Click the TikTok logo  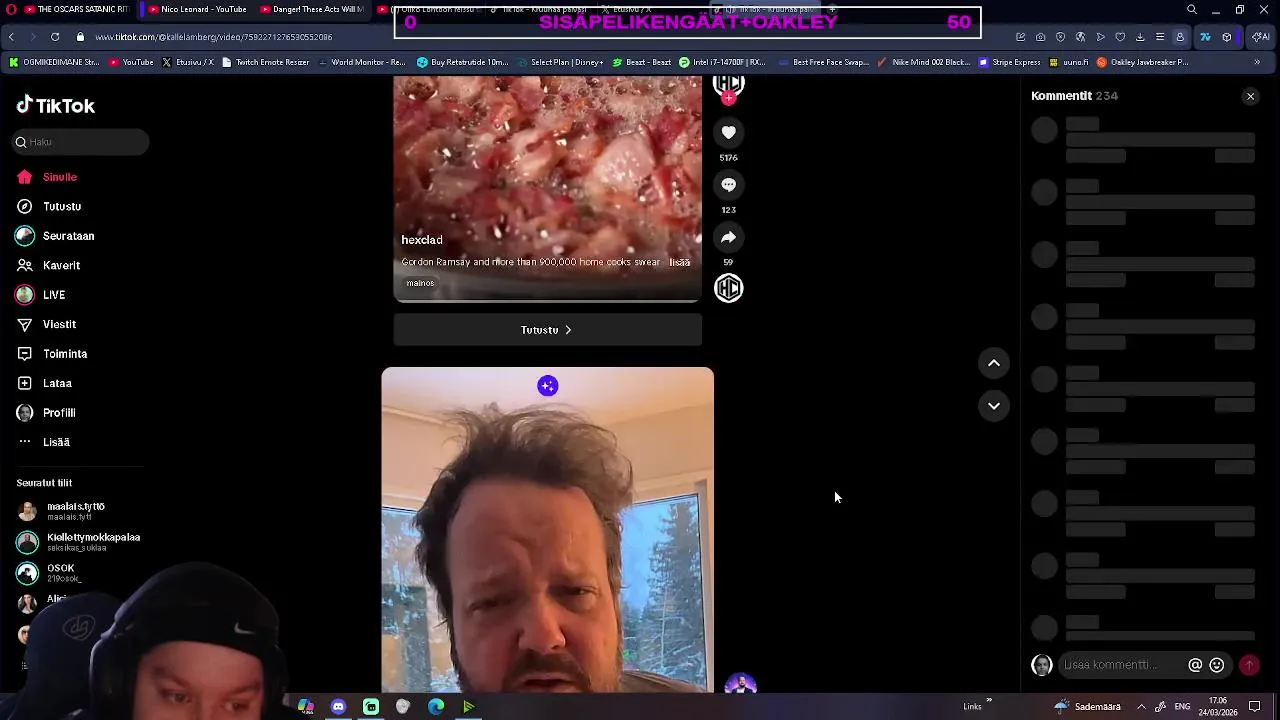[x=56, y=106]
